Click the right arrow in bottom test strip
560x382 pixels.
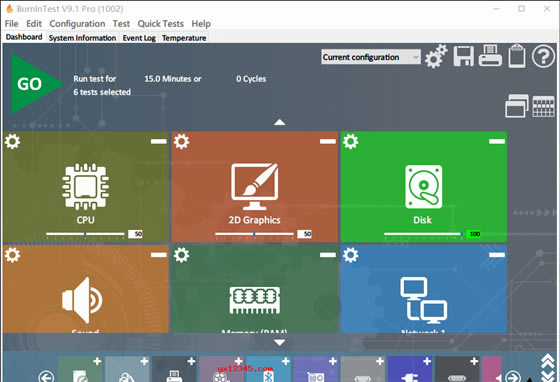pos(513,377)
